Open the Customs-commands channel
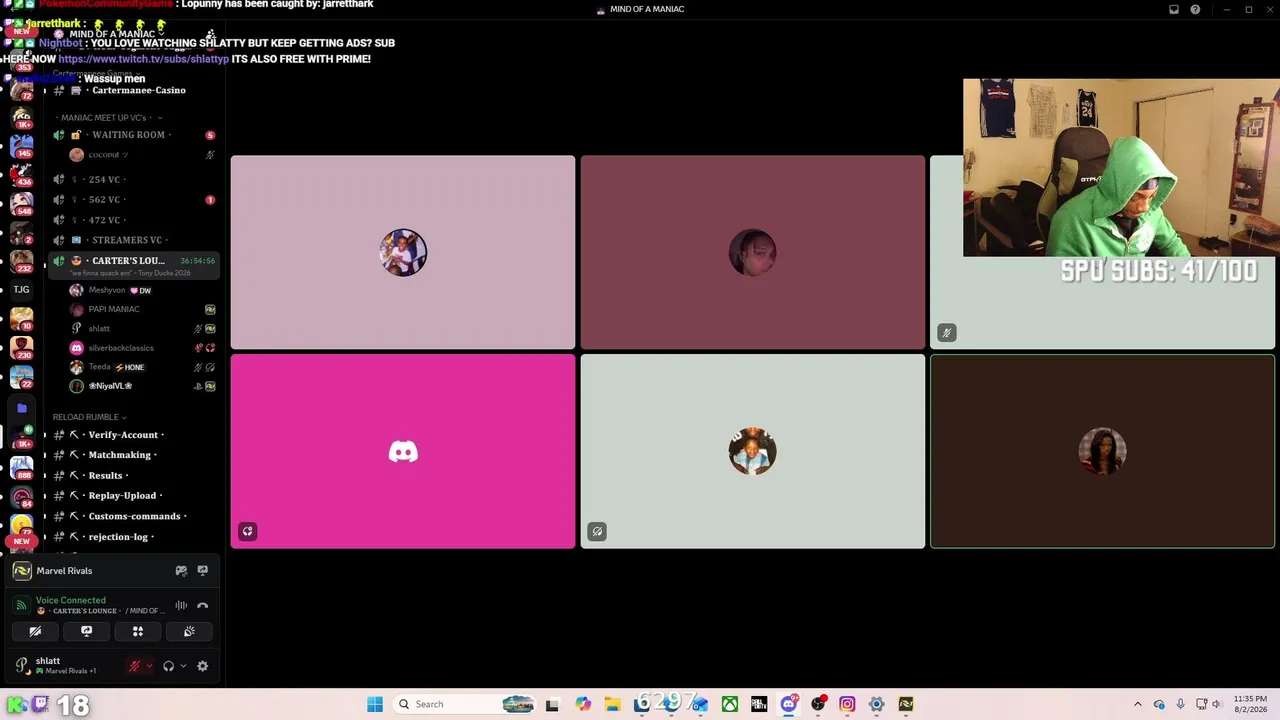The height and width of the screenshot is (720, 1280). [x=134, y=516]
